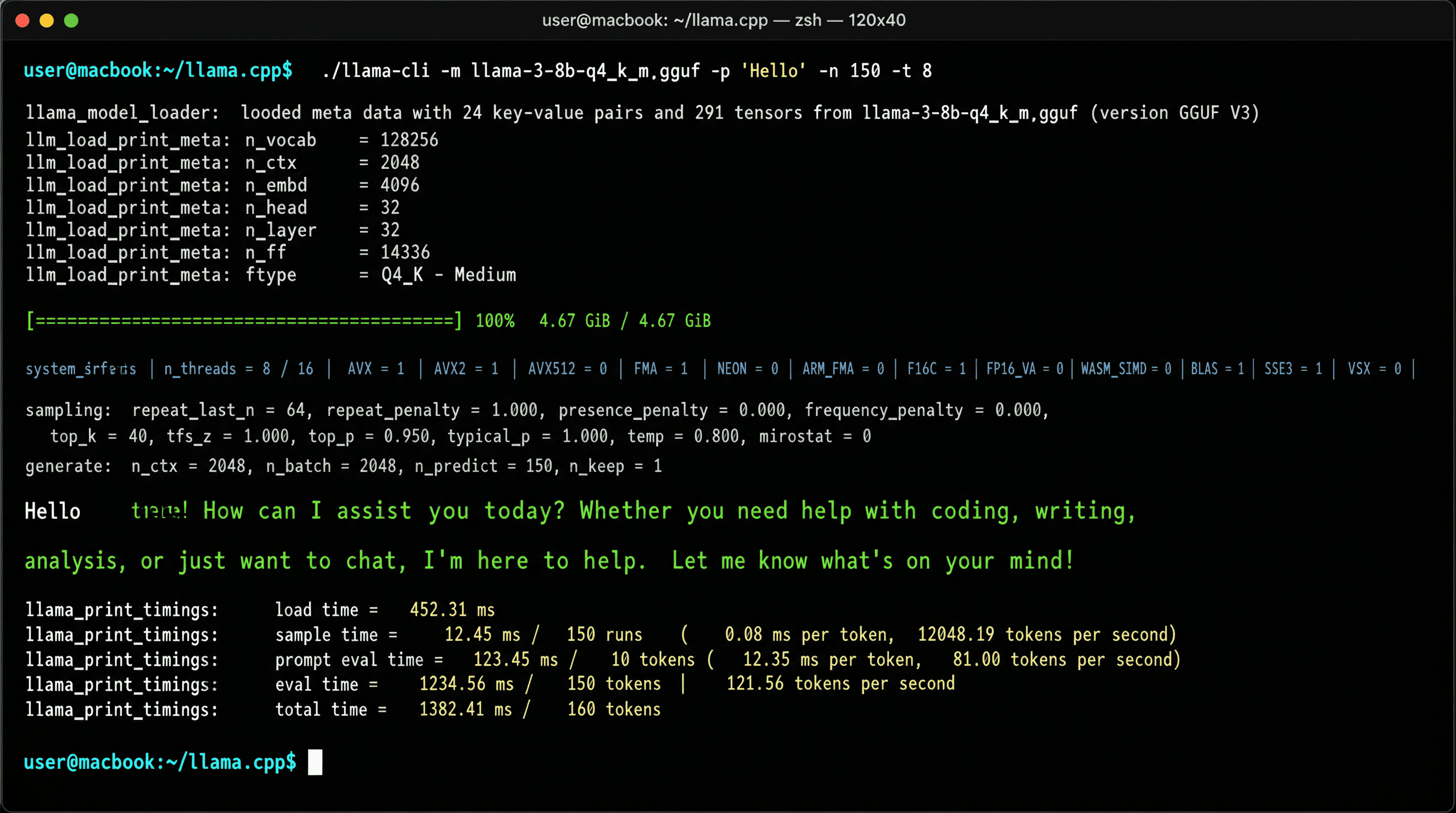1456x813 pixels.
Task: Click the green loading progress bar
Action: point(244,321)
